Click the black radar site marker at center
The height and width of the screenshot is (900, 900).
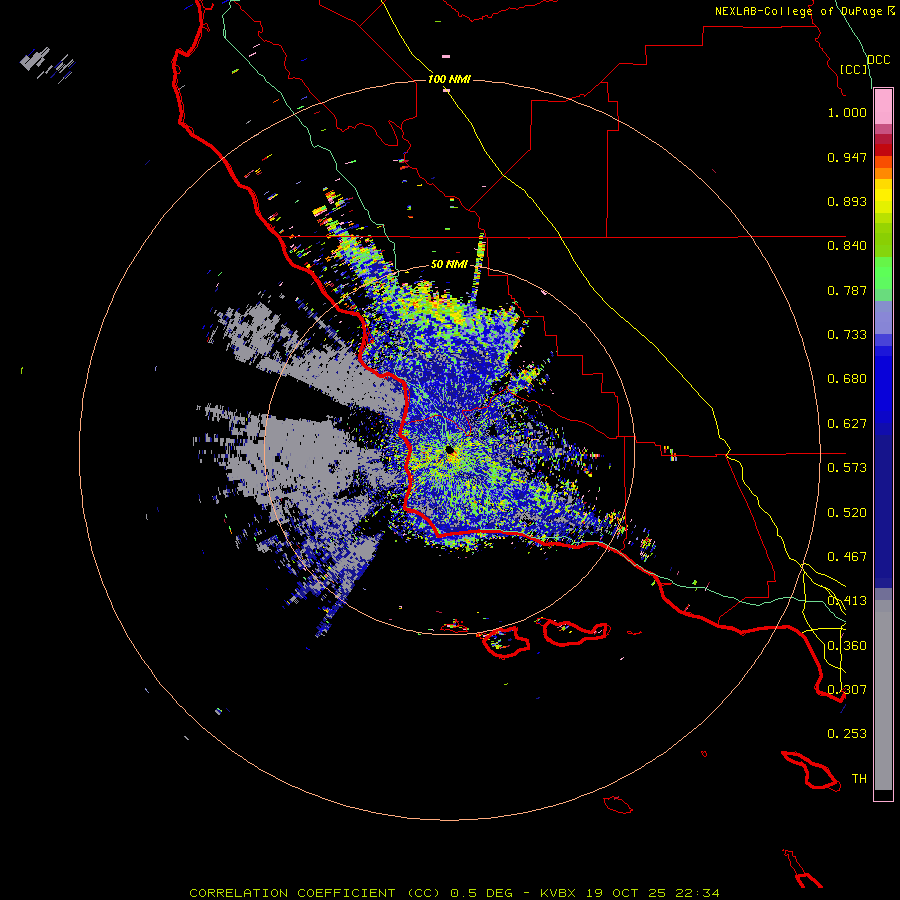point(449,449)
